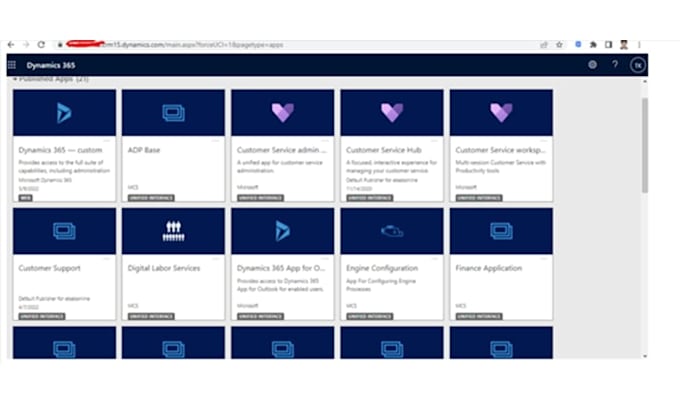The image size is (680, 420).
Task: Open the Settings gear in Dynamics header
Action: tap(592, 65)
